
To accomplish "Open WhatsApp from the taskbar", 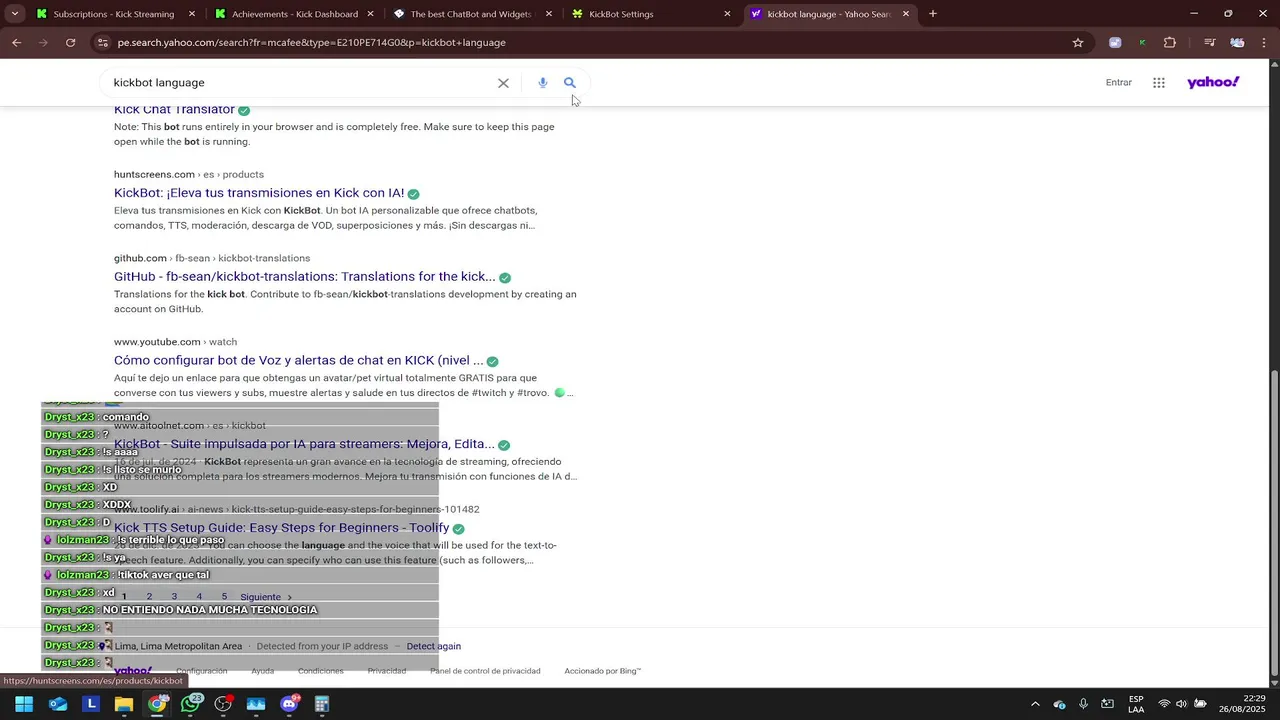I will point(190,704).
